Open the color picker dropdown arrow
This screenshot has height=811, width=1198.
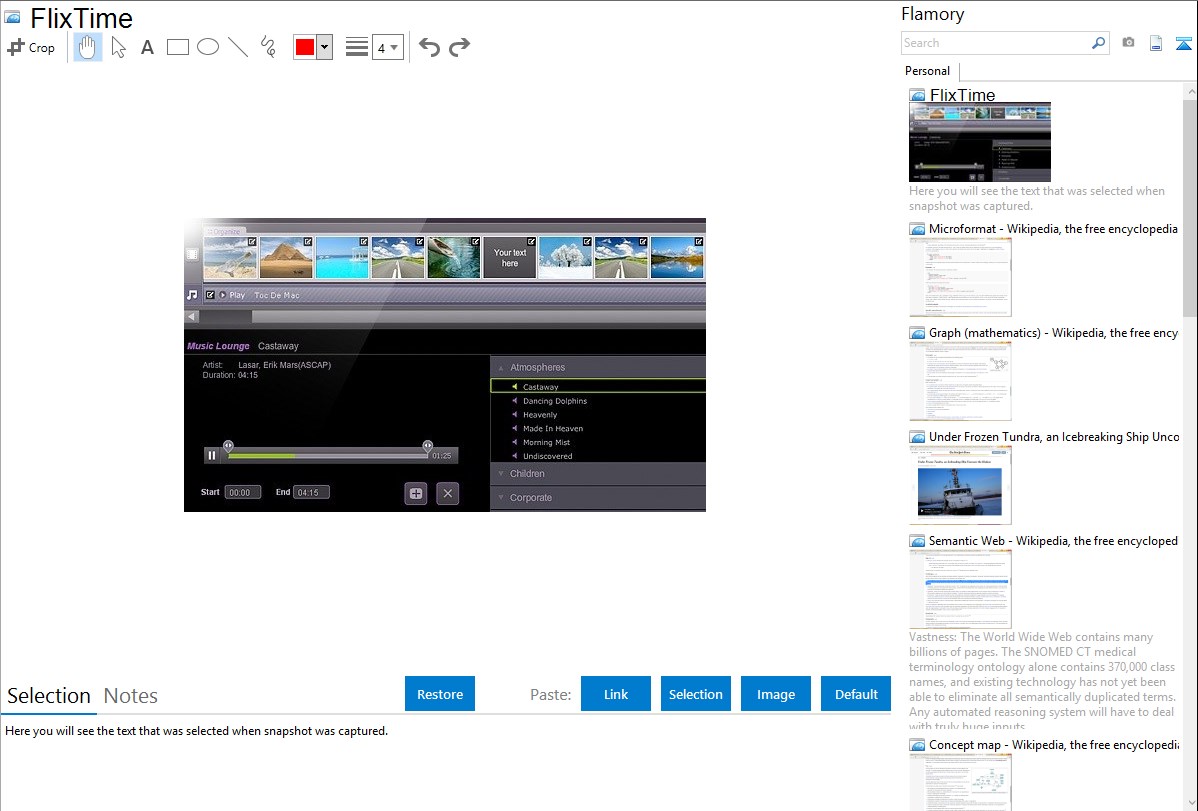pyautogui.click(x=324, y=47)
